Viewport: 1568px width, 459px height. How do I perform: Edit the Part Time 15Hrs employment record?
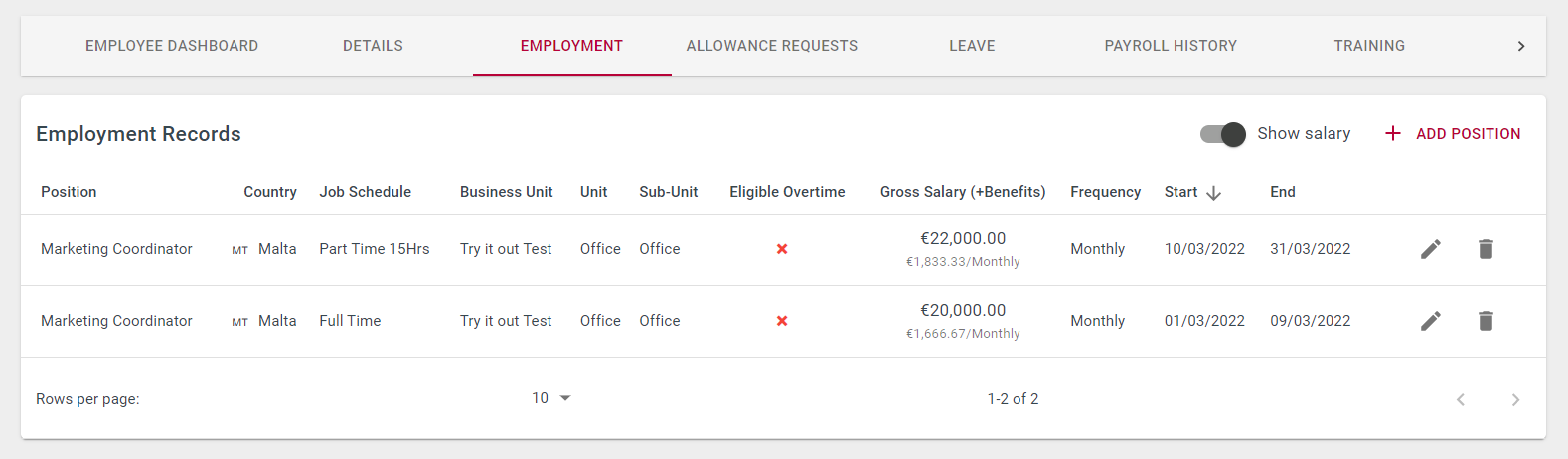pos(1431,249)
